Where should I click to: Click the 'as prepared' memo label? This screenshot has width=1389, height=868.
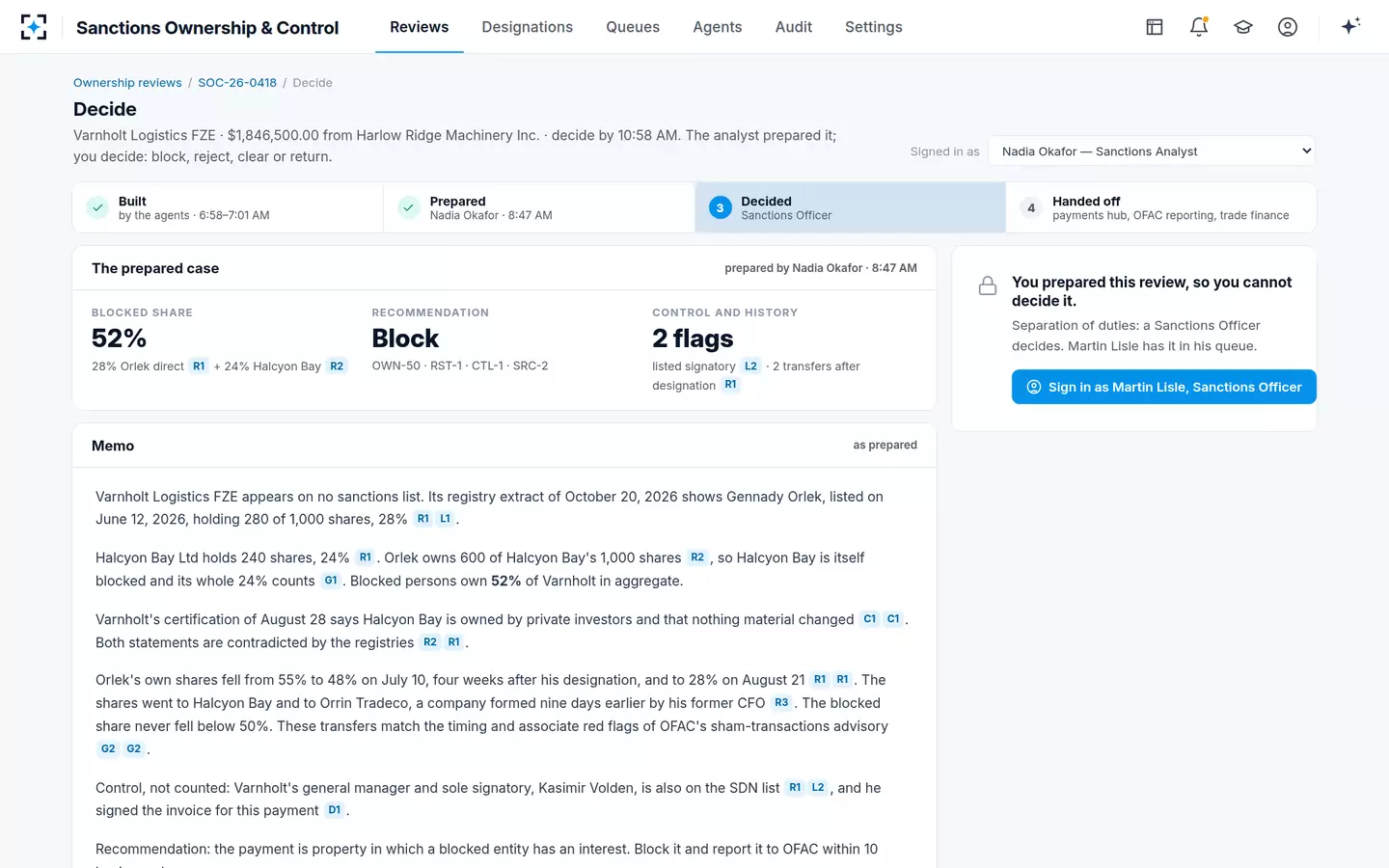(x=885, y=446)
